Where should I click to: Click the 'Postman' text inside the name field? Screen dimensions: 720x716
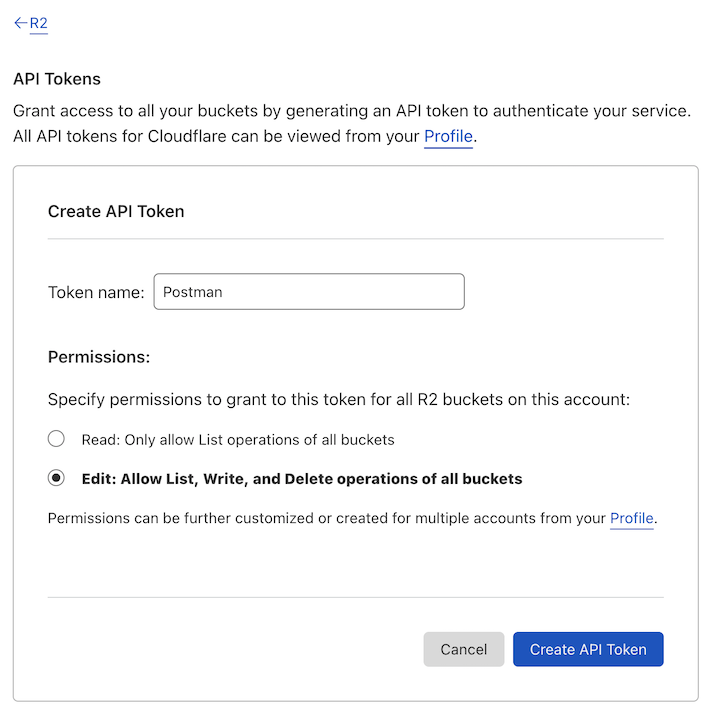[192, 293]
